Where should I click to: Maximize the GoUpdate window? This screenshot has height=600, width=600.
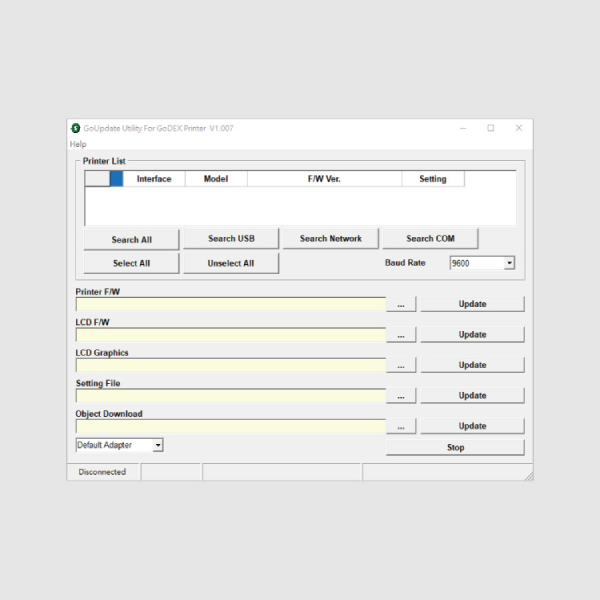491,128
